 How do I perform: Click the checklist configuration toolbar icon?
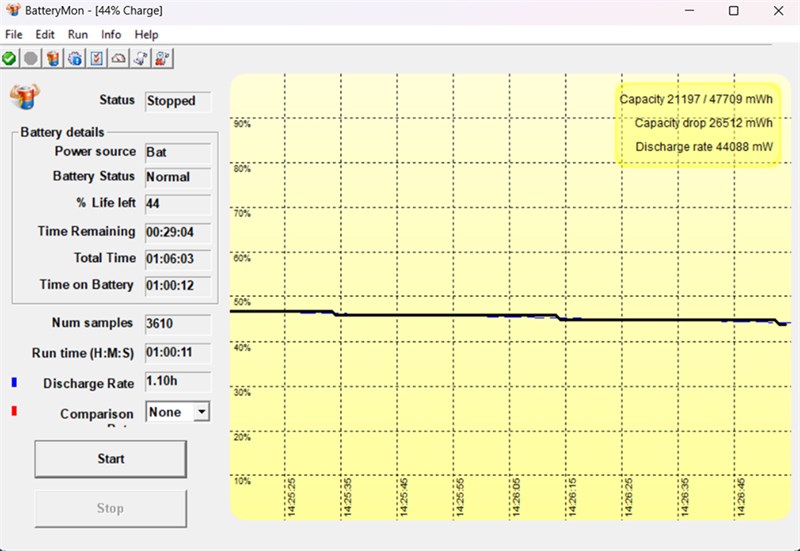pos(96,59)
